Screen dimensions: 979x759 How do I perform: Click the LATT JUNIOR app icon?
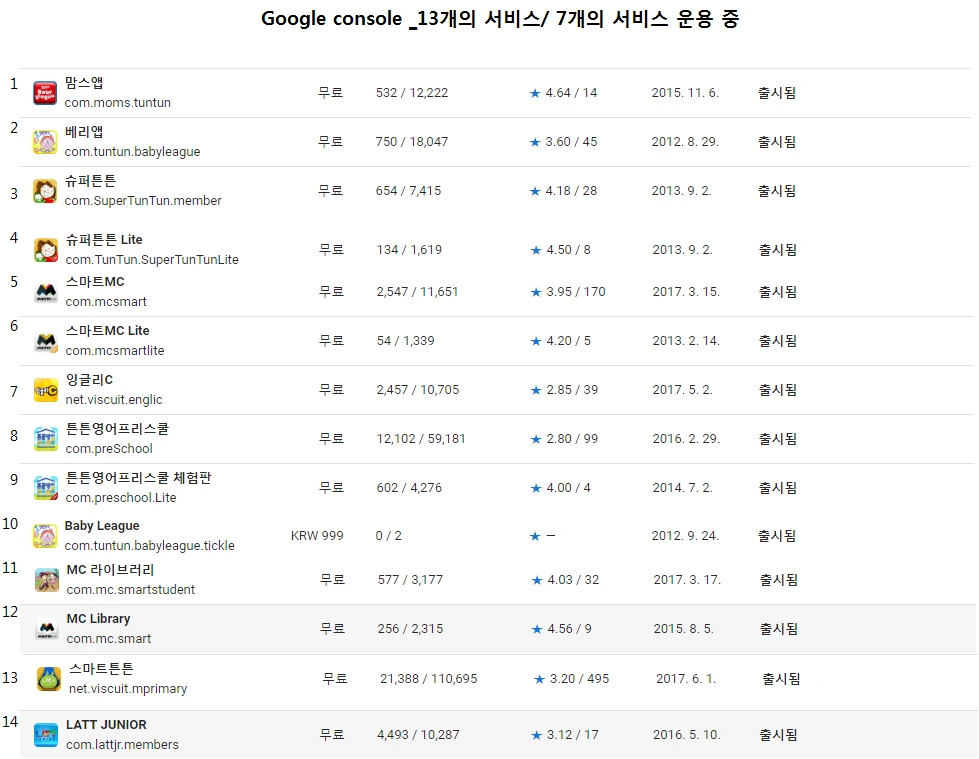[46, 734]
